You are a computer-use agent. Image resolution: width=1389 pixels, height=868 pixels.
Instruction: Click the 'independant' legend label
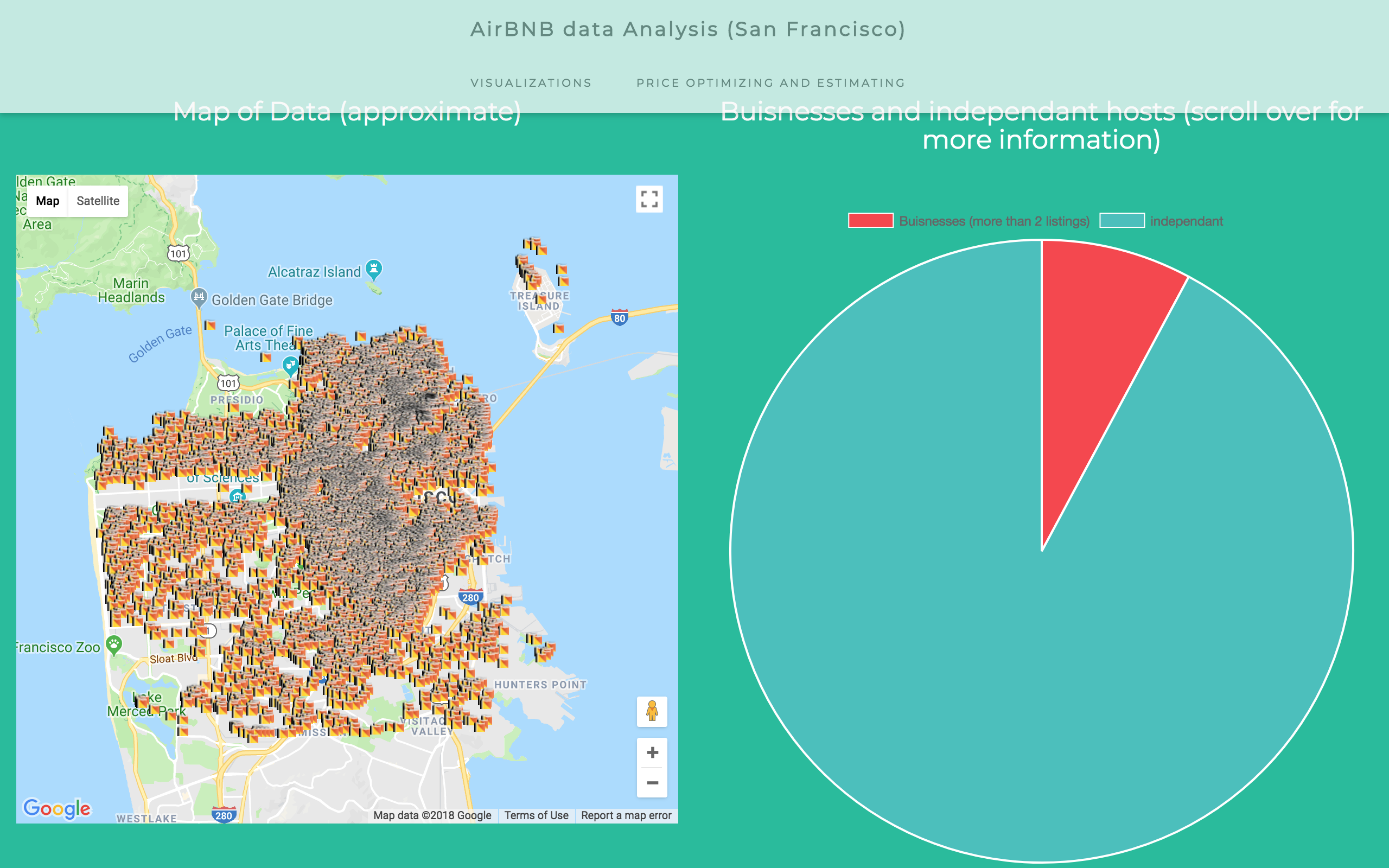pos(1187,221)
